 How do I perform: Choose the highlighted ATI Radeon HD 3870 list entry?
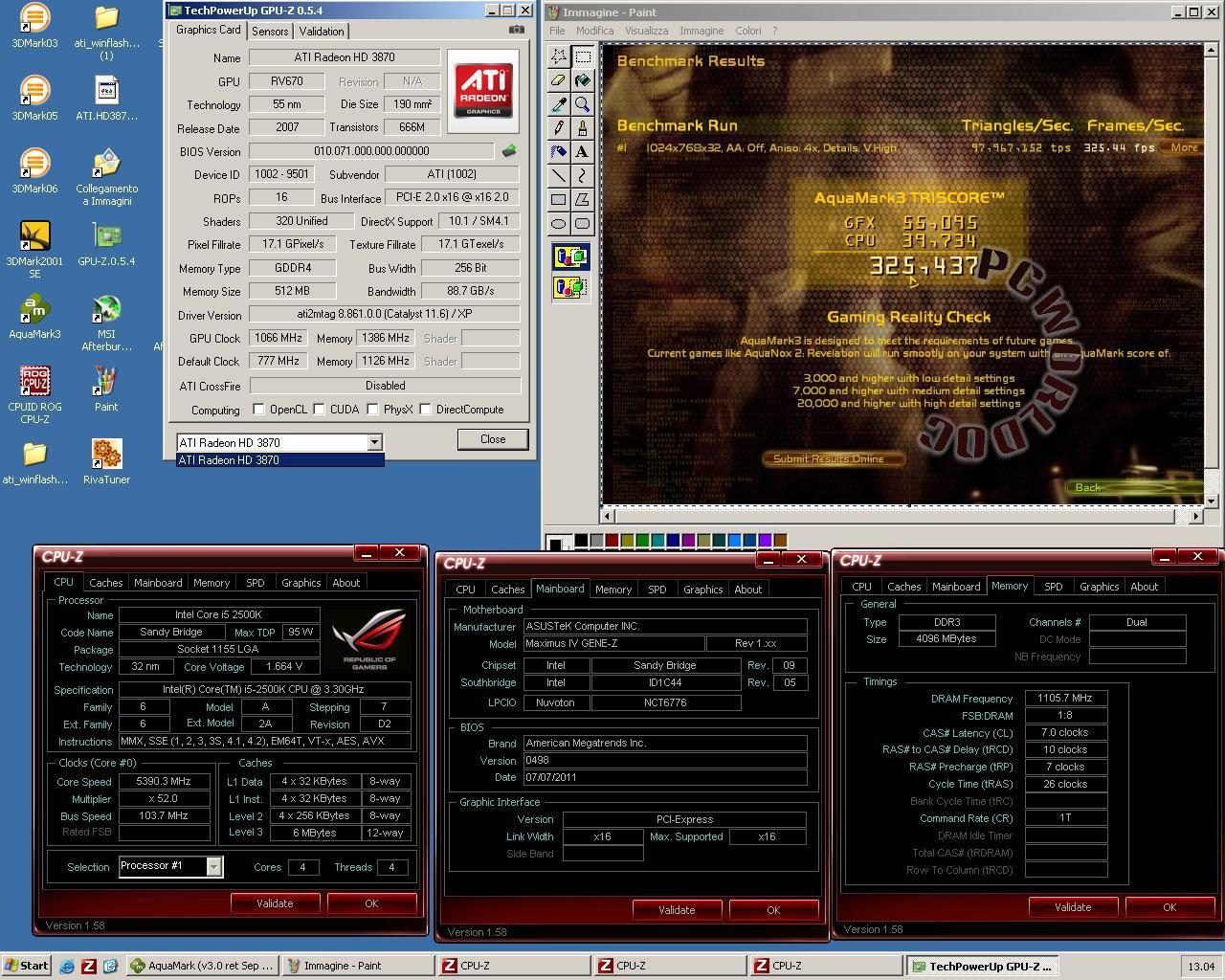tap(280, 460)
